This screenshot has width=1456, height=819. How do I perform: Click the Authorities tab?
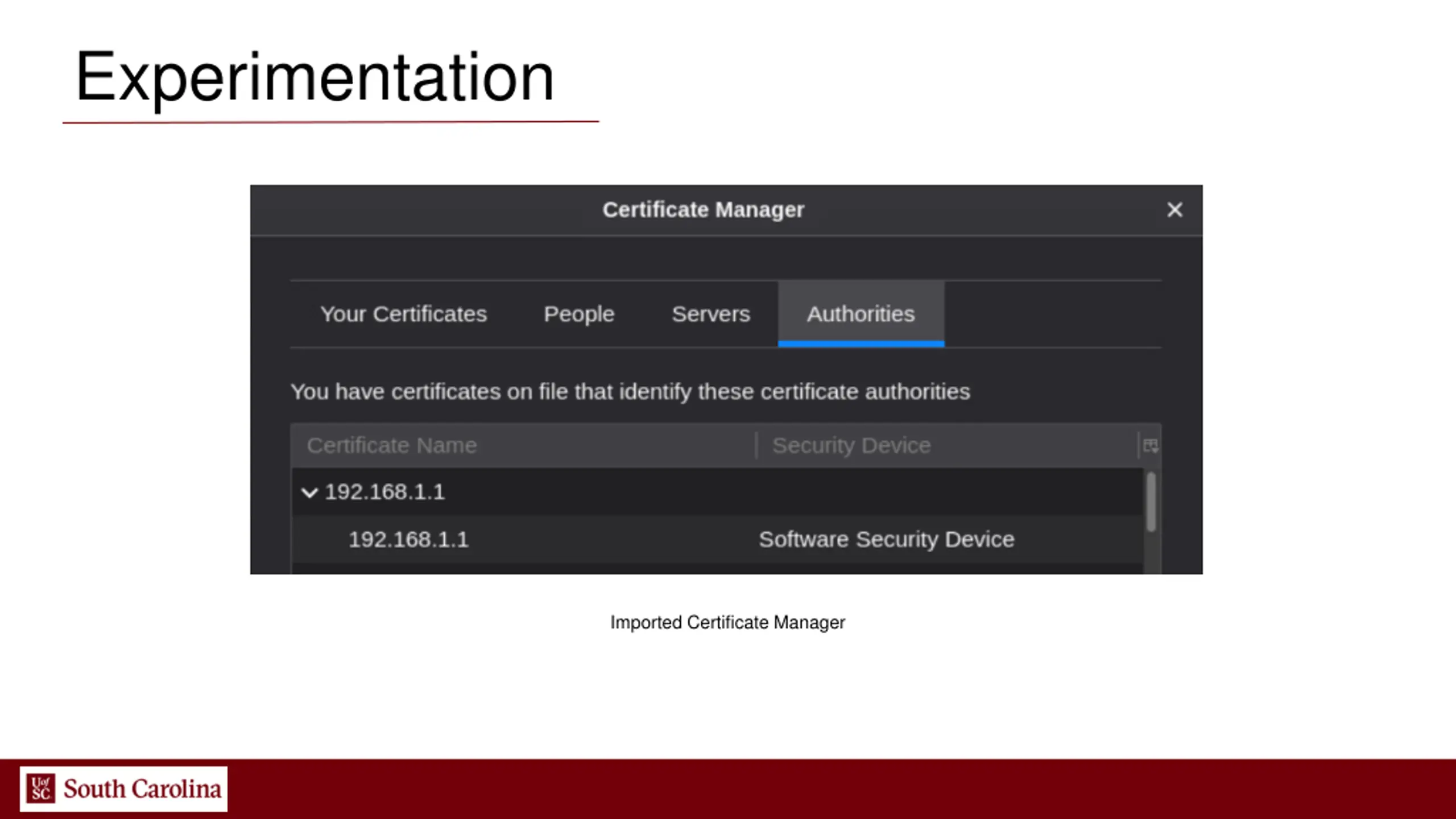tap(861, 314)
